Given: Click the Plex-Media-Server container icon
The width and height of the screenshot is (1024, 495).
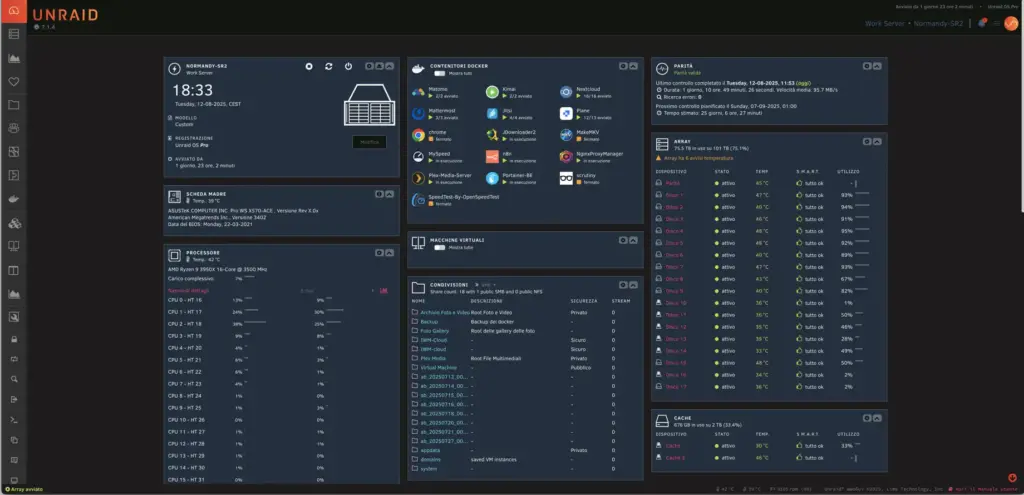Looking at the screenshot, I should 418,177.
